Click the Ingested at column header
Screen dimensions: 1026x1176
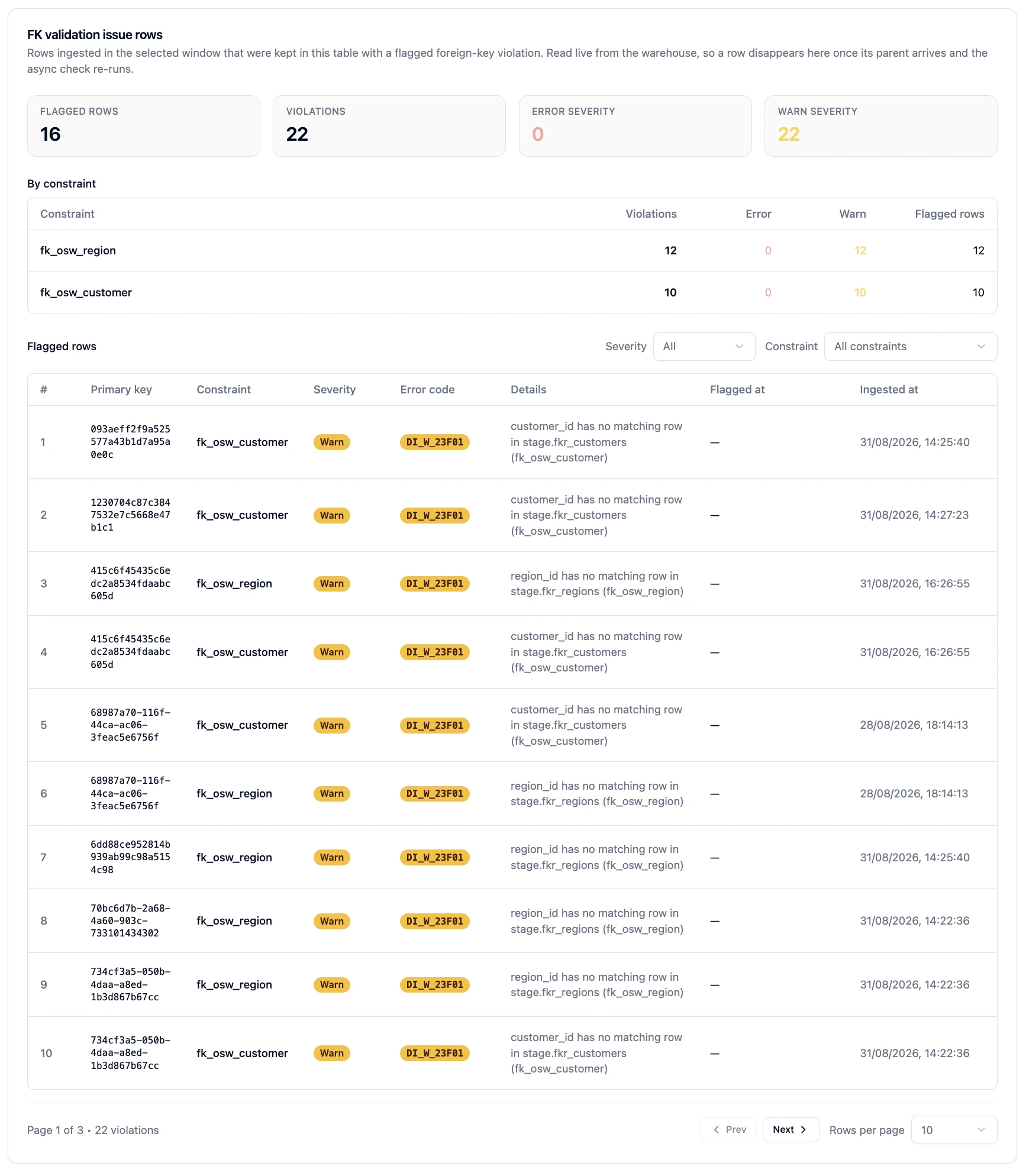[889, 390]
